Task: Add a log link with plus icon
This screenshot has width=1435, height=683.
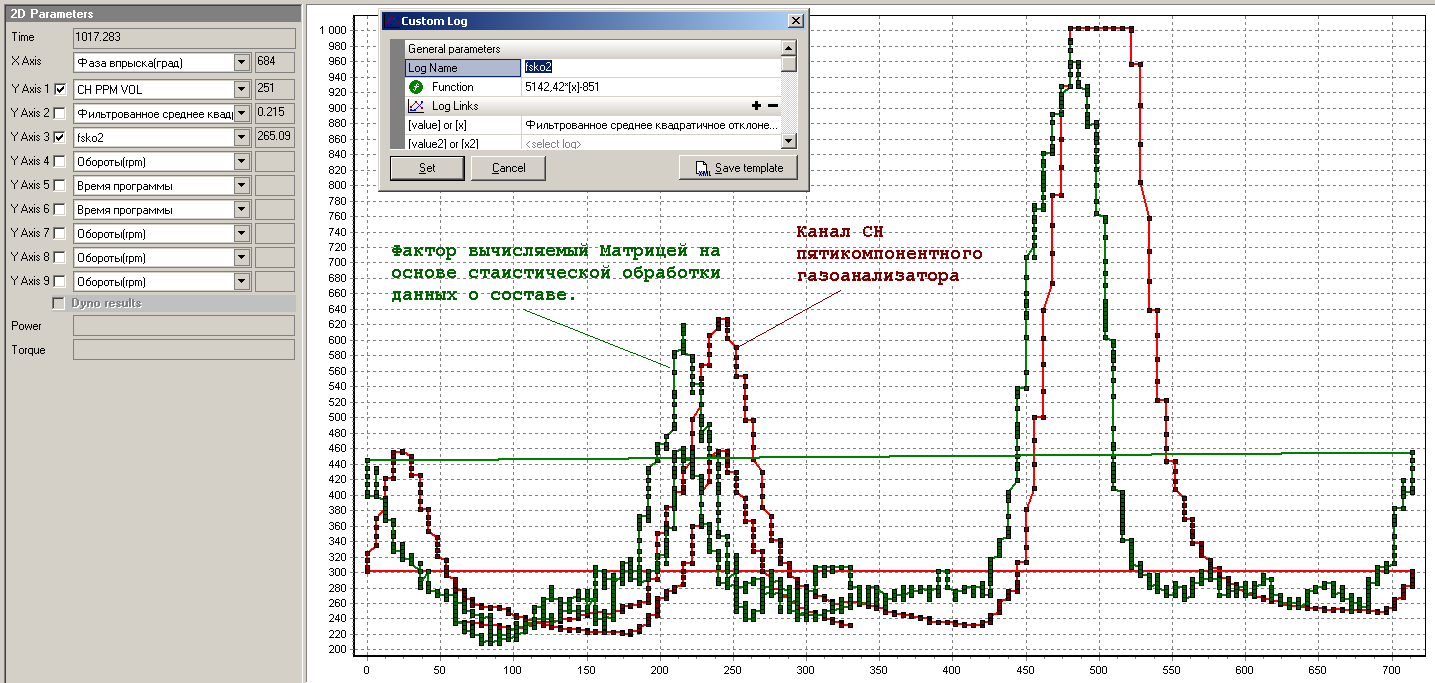Action: (756, 106)
